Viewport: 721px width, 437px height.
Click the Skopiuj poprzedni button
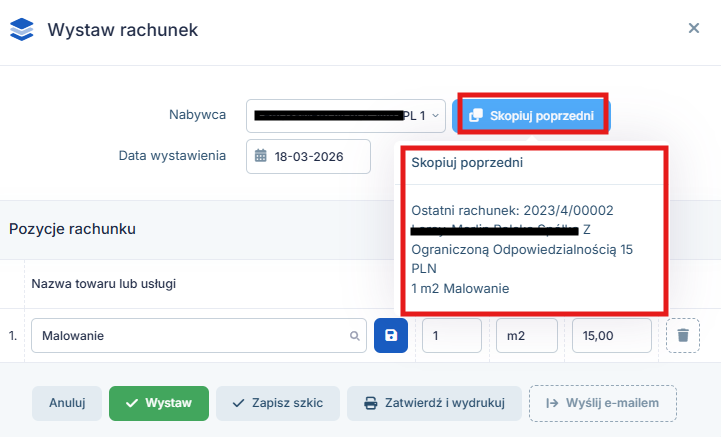533,116
